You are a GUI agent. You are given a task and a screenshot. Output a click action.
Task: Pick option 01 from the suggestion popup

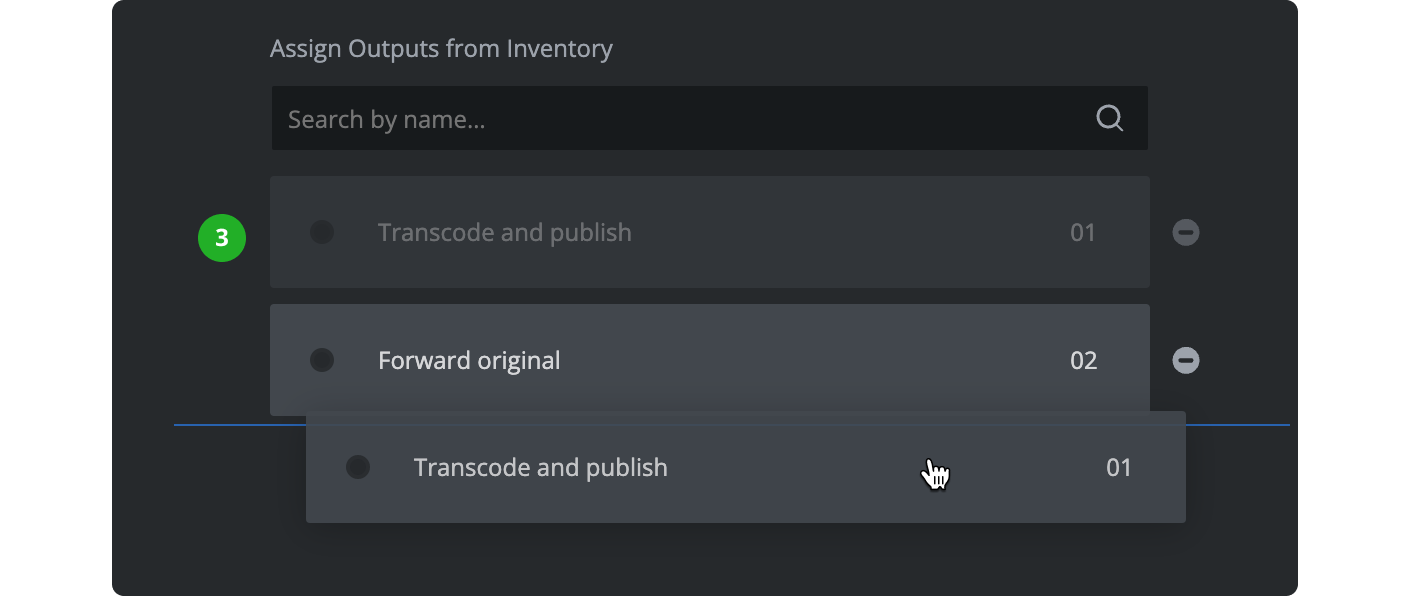click(x=1119, y=467)
